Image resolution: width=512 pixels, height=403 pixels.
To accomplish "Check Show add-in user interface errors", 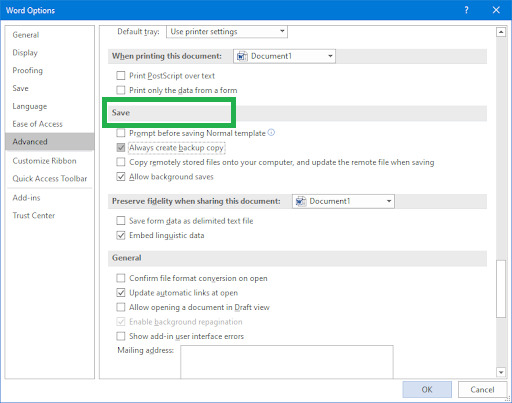I will pyautogui.click(x=121, y=336).
